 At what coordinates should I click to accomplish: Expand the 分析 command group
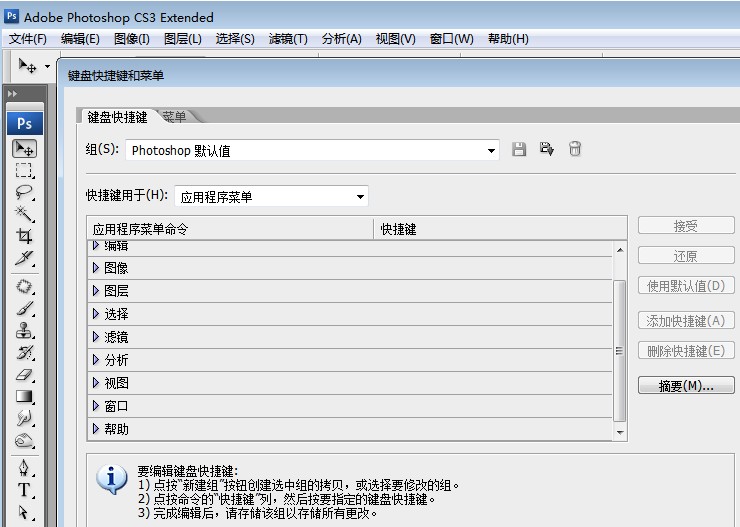click(x=96, y=360)
